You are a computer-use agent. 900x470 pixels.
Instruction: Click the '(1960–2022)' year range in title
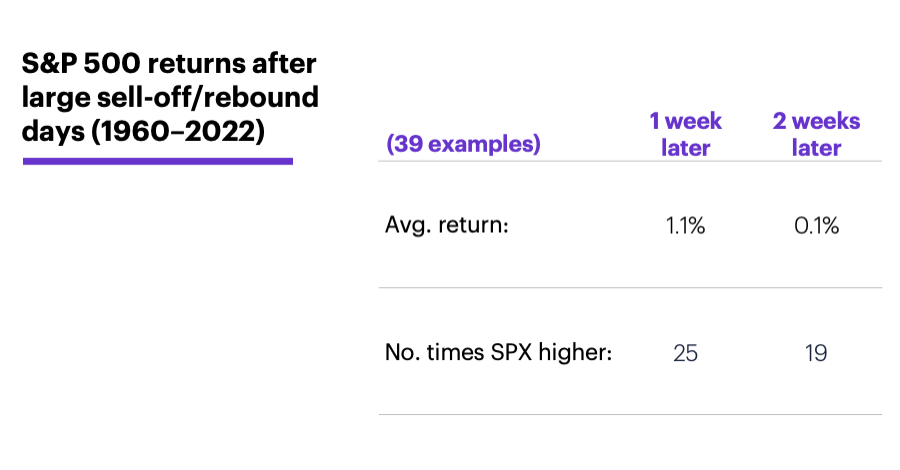coord(178,131)
